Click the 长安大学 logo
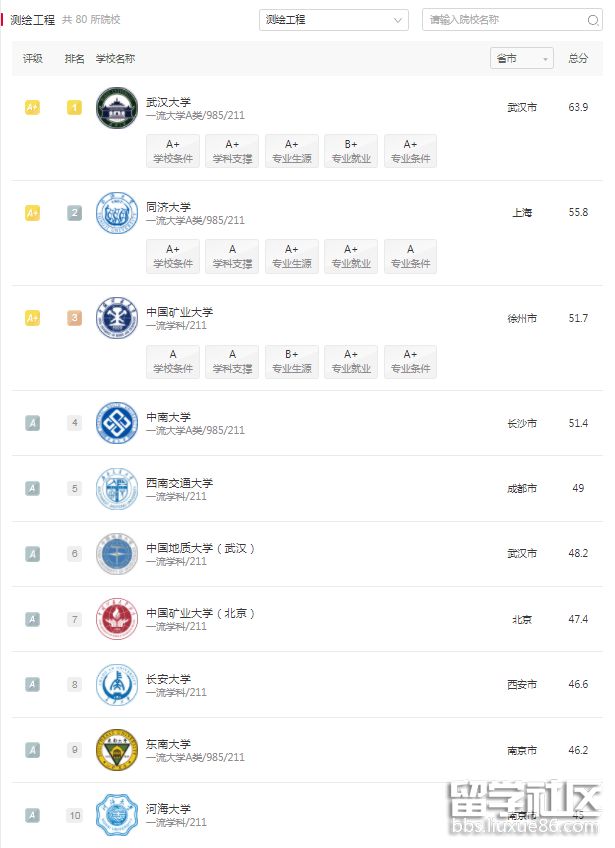The image size is (615, 848). [117, 685]
